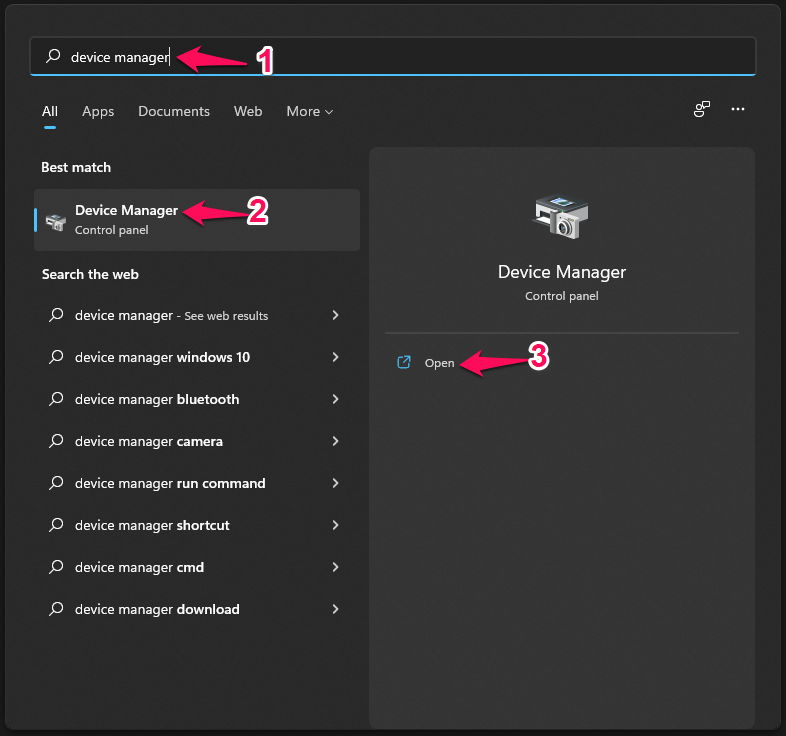The image size is (786, 736).
Task: Switch to the Apps tab
Action: click(98, 111)
